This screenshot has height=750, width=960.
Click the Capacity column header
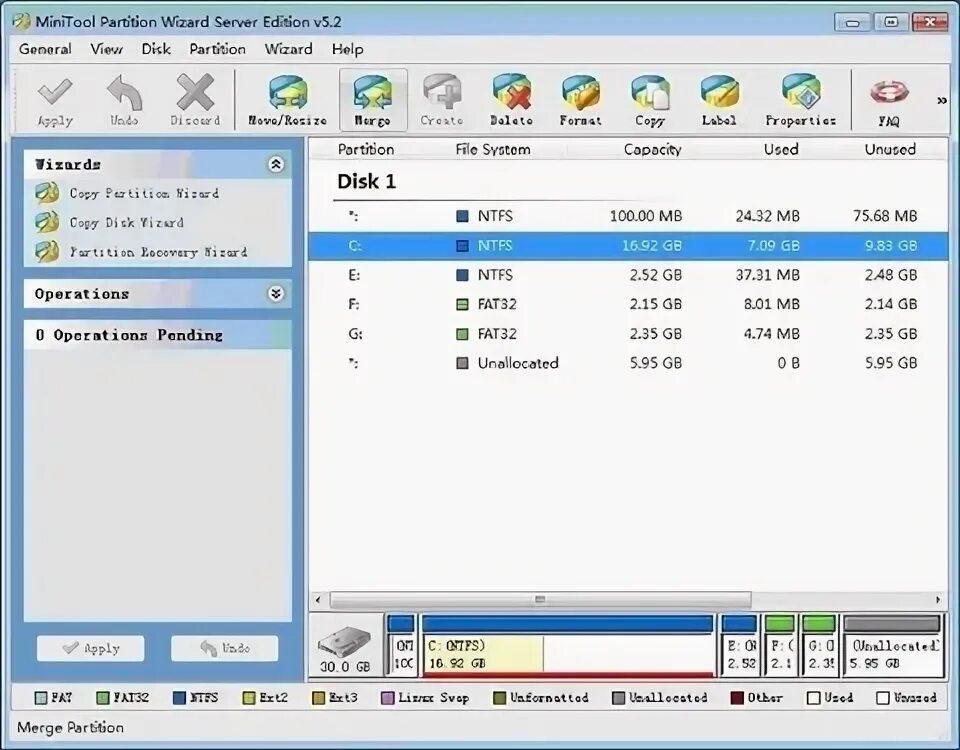[653, 149]
